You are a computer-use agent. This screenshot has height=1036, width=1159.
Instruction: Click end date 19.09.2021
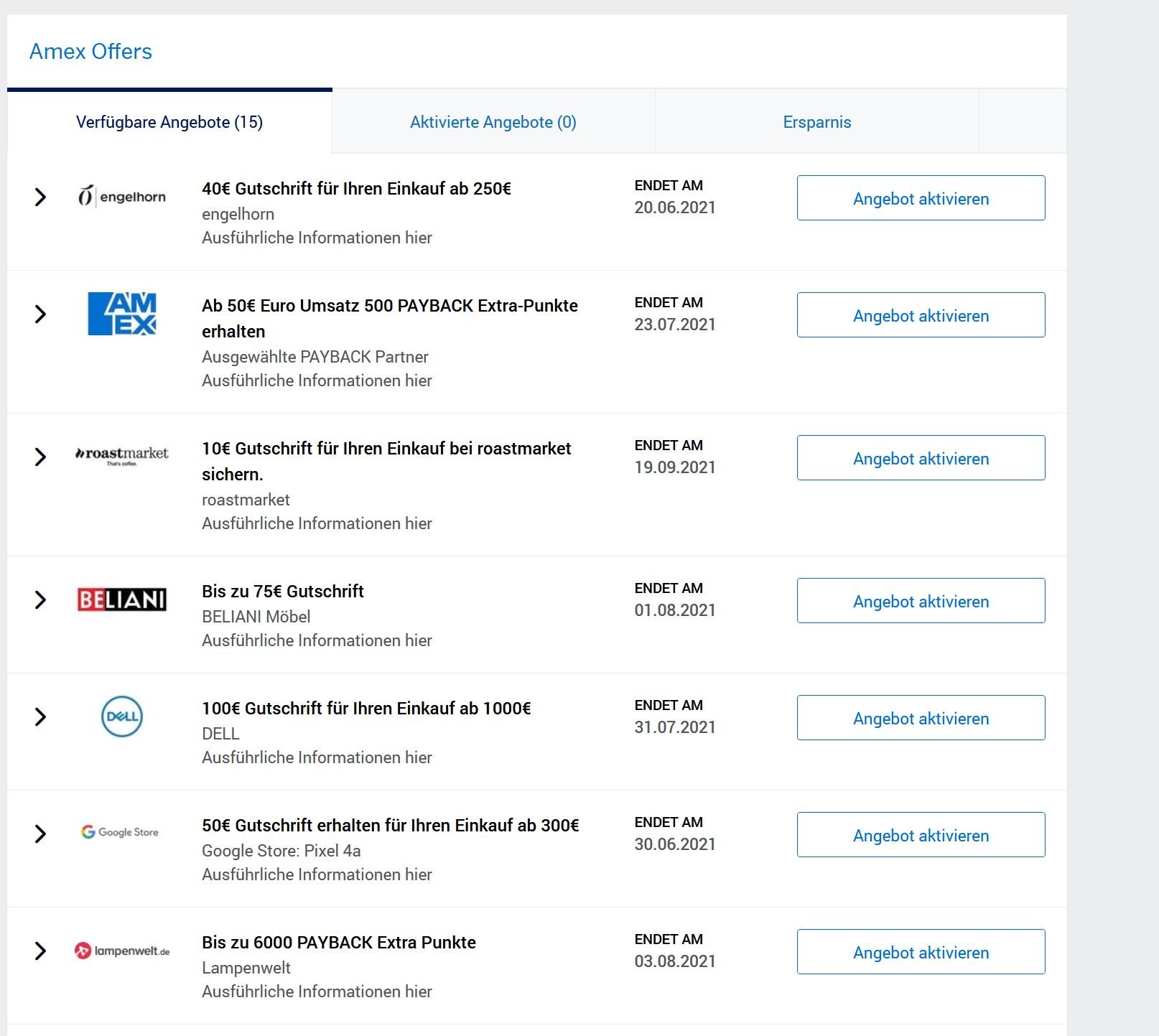[675, 467]
